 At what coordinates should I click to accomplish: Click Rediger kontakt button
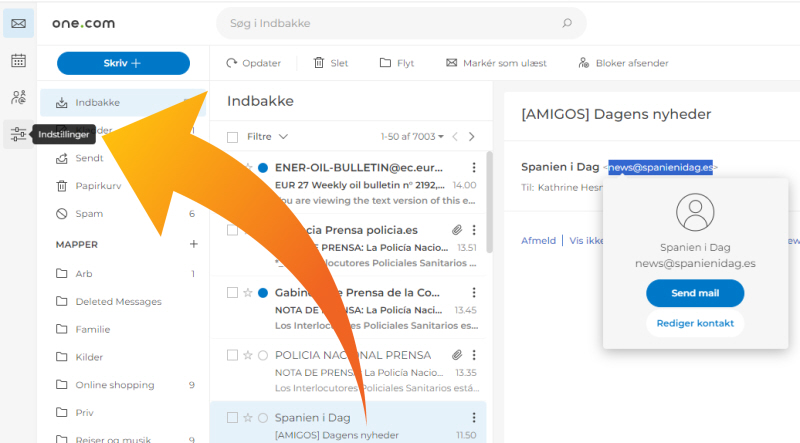point(695,323)
